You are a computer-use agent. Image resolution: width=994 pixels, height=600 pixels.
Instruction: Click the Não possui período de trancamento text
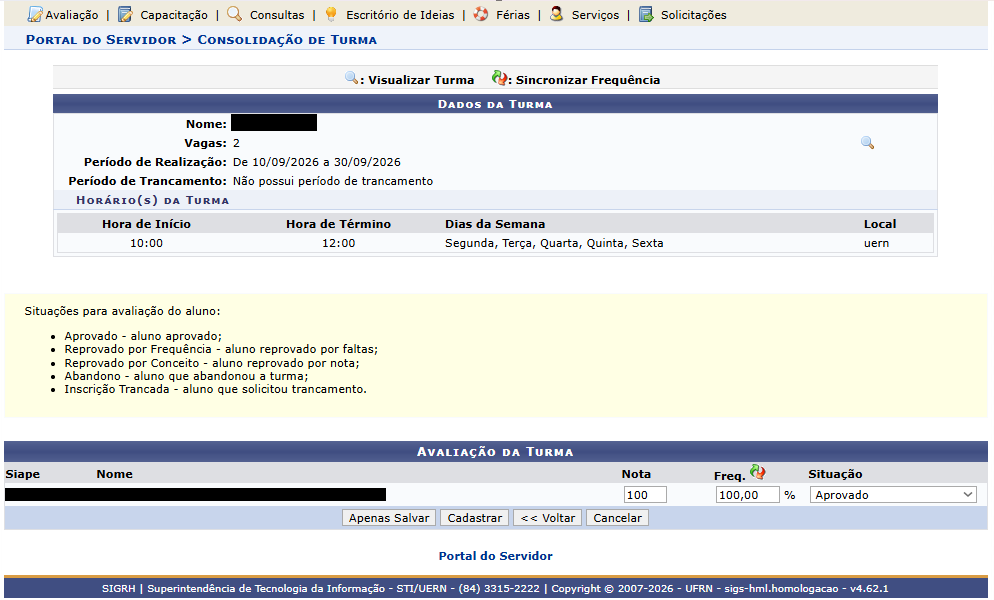tap(333, 181)
